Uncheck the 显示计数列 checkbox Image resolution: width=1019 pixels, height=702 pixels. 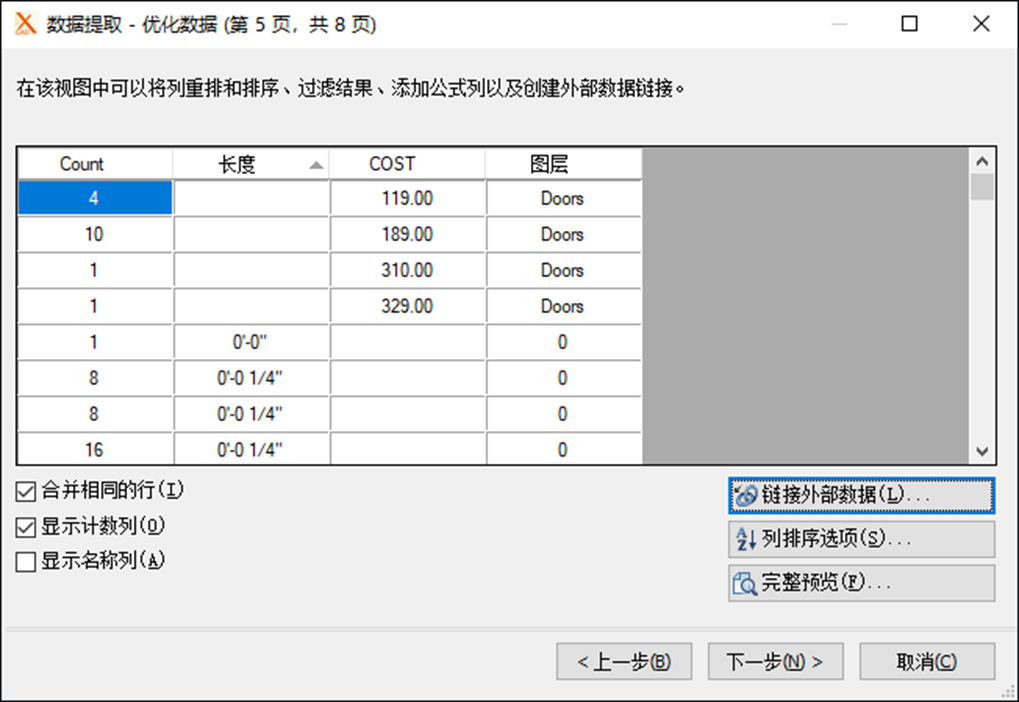pyautogui.click(x=25, y=527)
